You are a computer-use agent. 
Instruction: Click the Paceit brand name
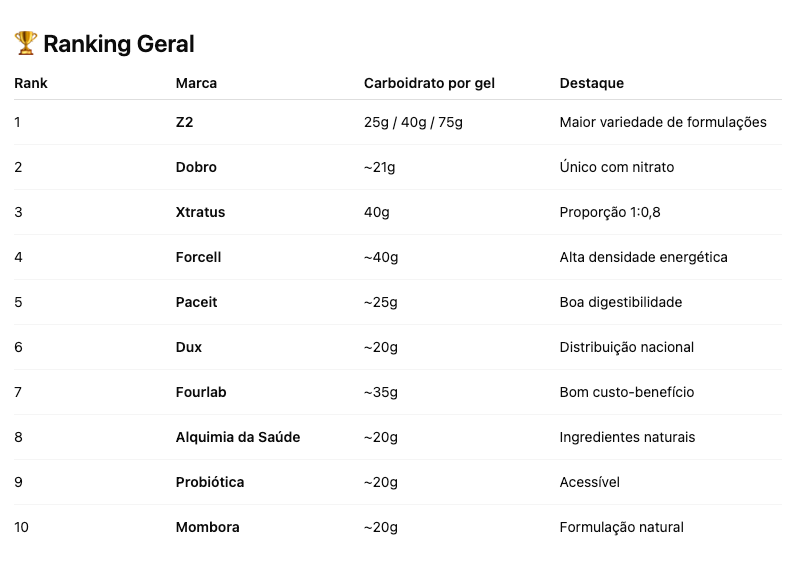point(196,302)
